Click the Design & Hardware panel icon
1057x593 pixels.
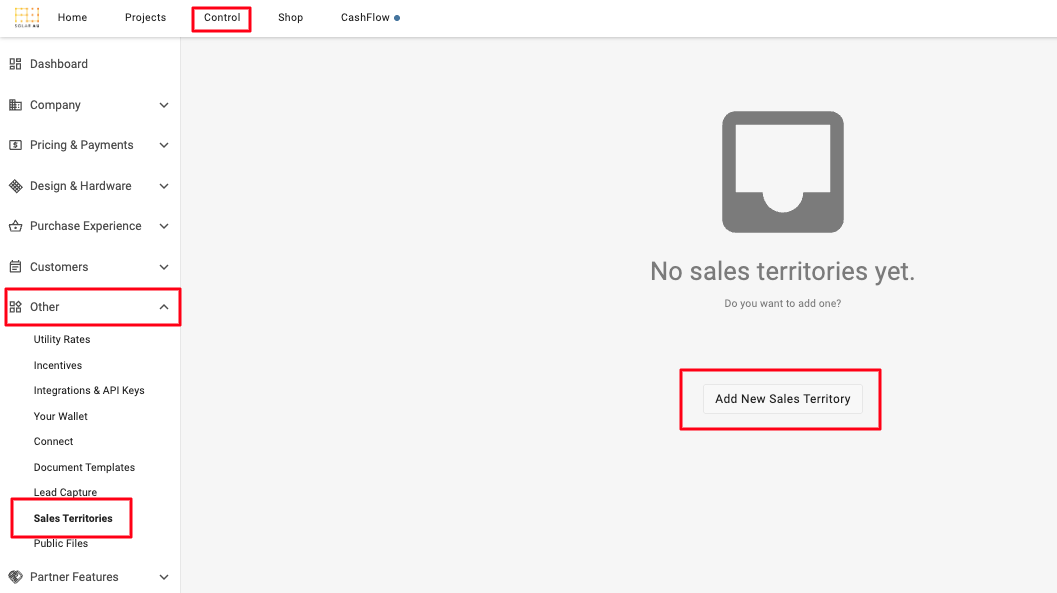tap(16, 186)
